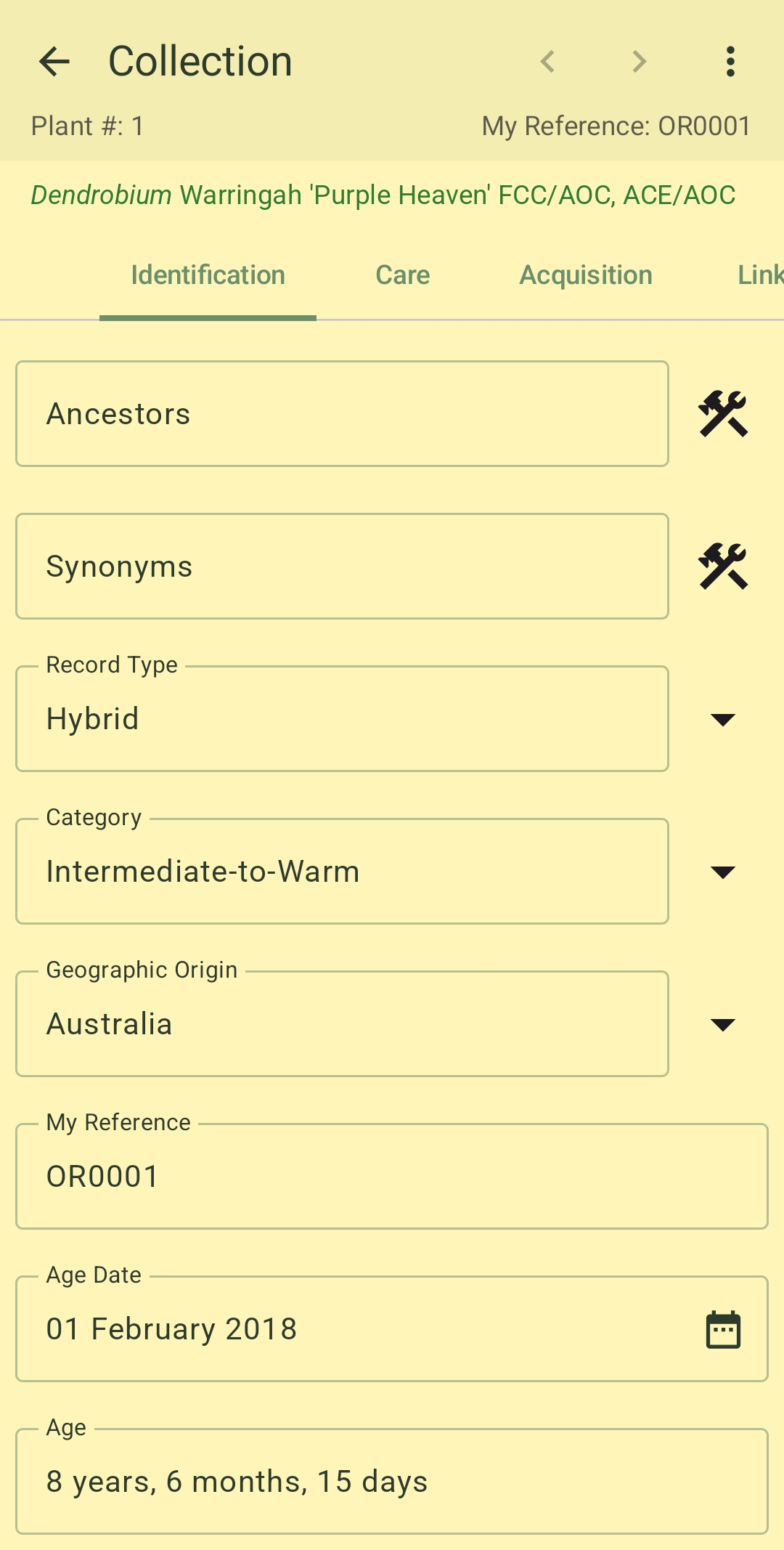
Task: Click the Synonyms field
Action: pyautogui.click(x=342, y=567)
